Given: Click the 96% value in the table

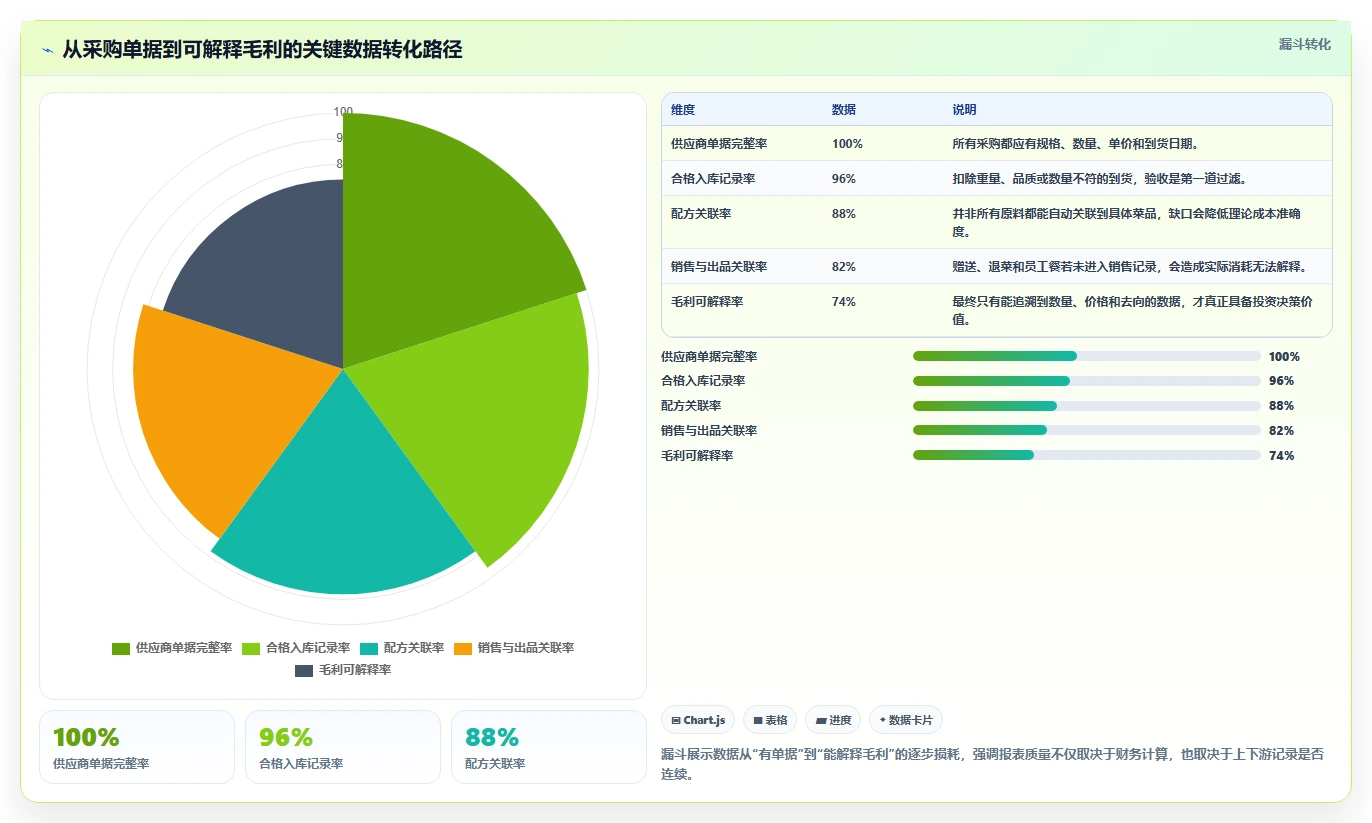Looking at the screenshot, I should click(844, 179).
